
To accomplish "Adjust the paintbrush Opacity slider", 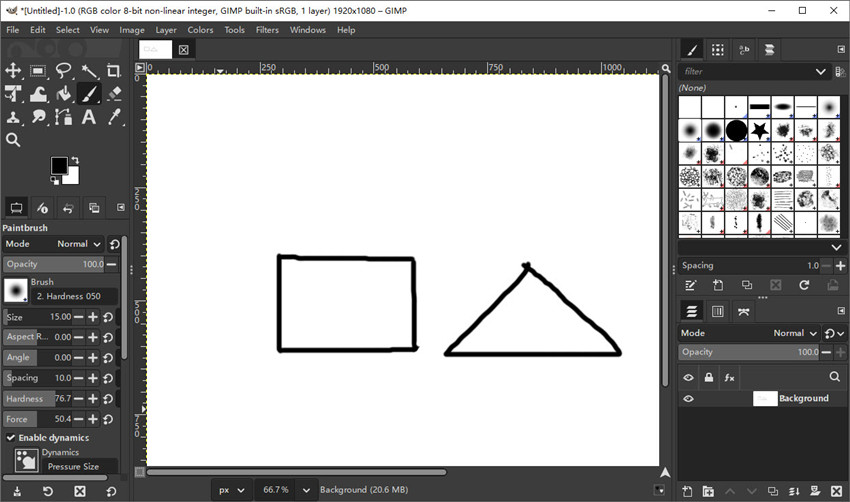I will [54, 264].
